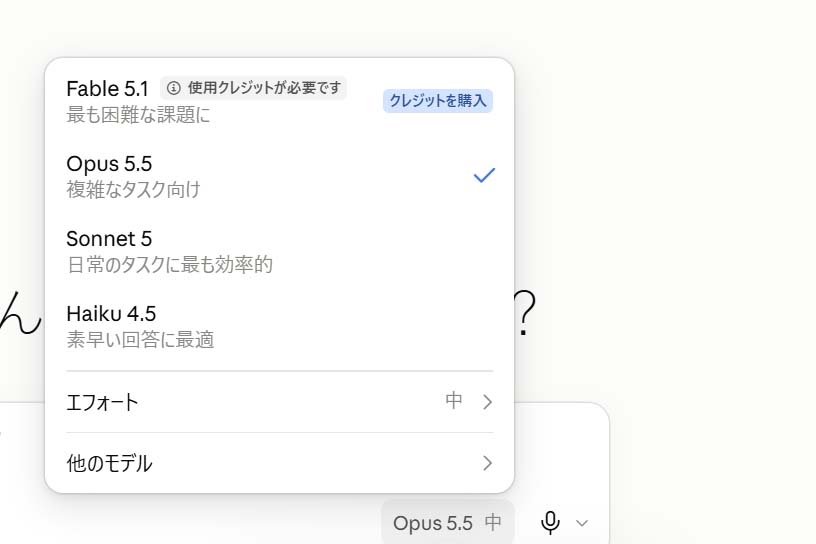Viewport: 816px width, 544px height.
Task: Click the 中 indicator on the model selector
Action: click(x=493, y=522)
